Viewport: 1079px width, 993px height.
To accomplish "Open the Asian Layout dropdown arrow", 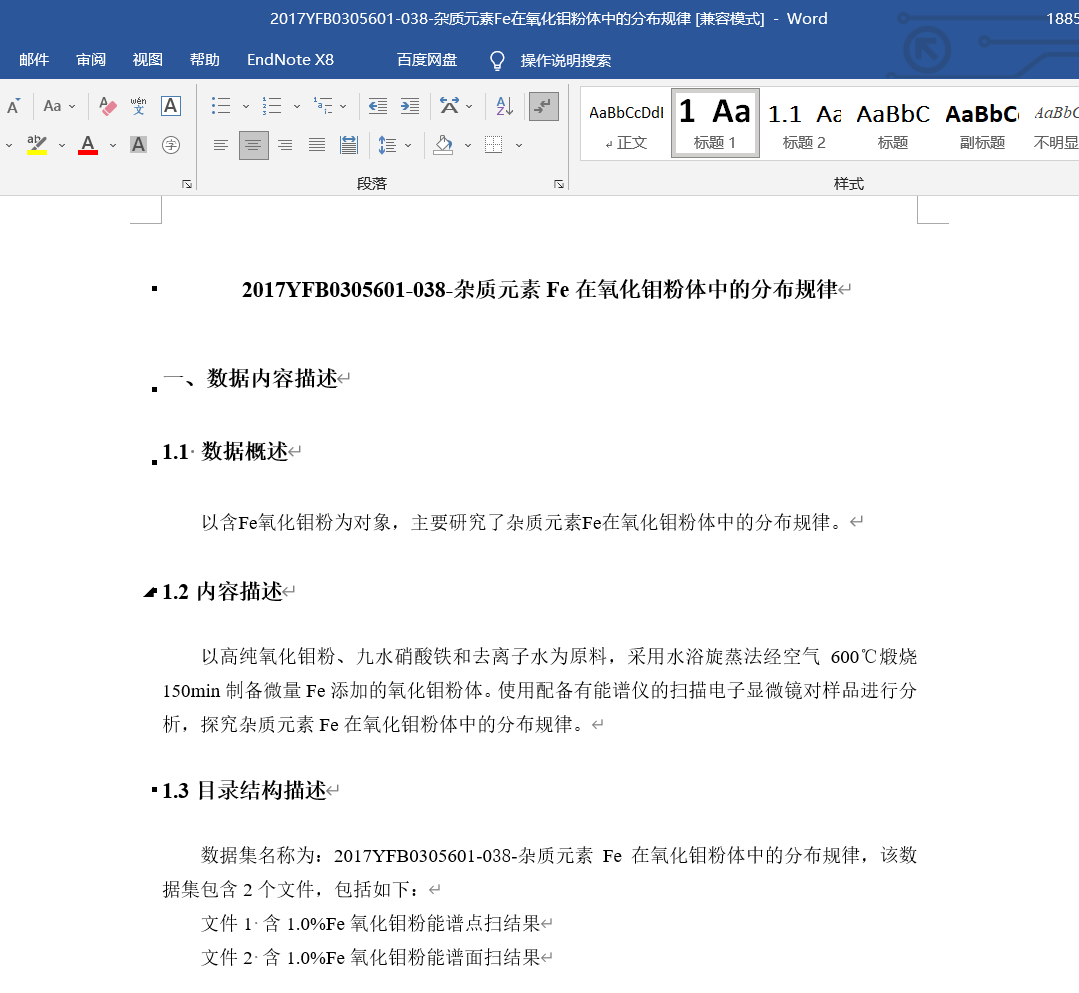I will 469,107.
